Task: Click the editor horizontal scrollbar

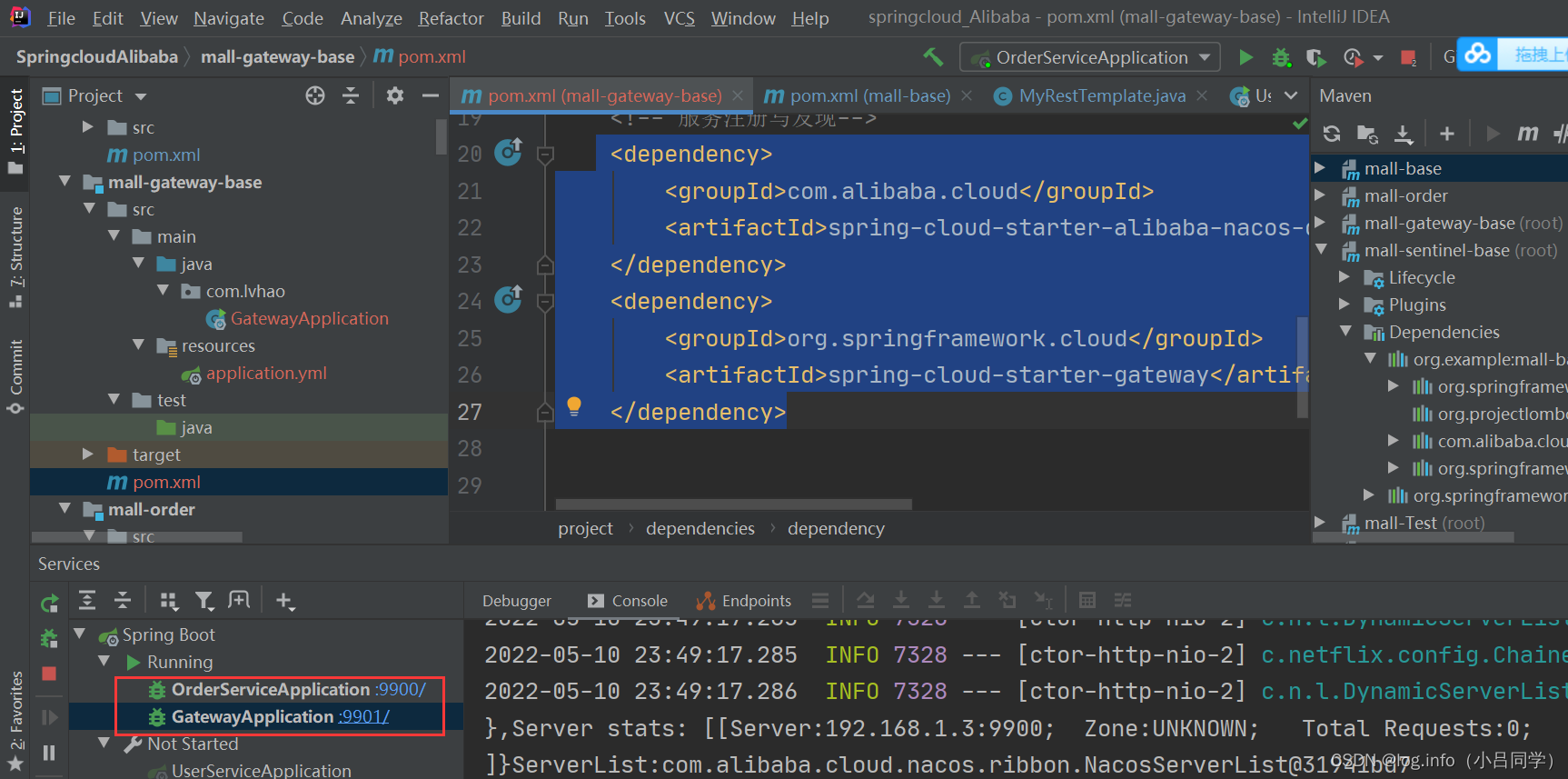Action: (x=734, y=504)
